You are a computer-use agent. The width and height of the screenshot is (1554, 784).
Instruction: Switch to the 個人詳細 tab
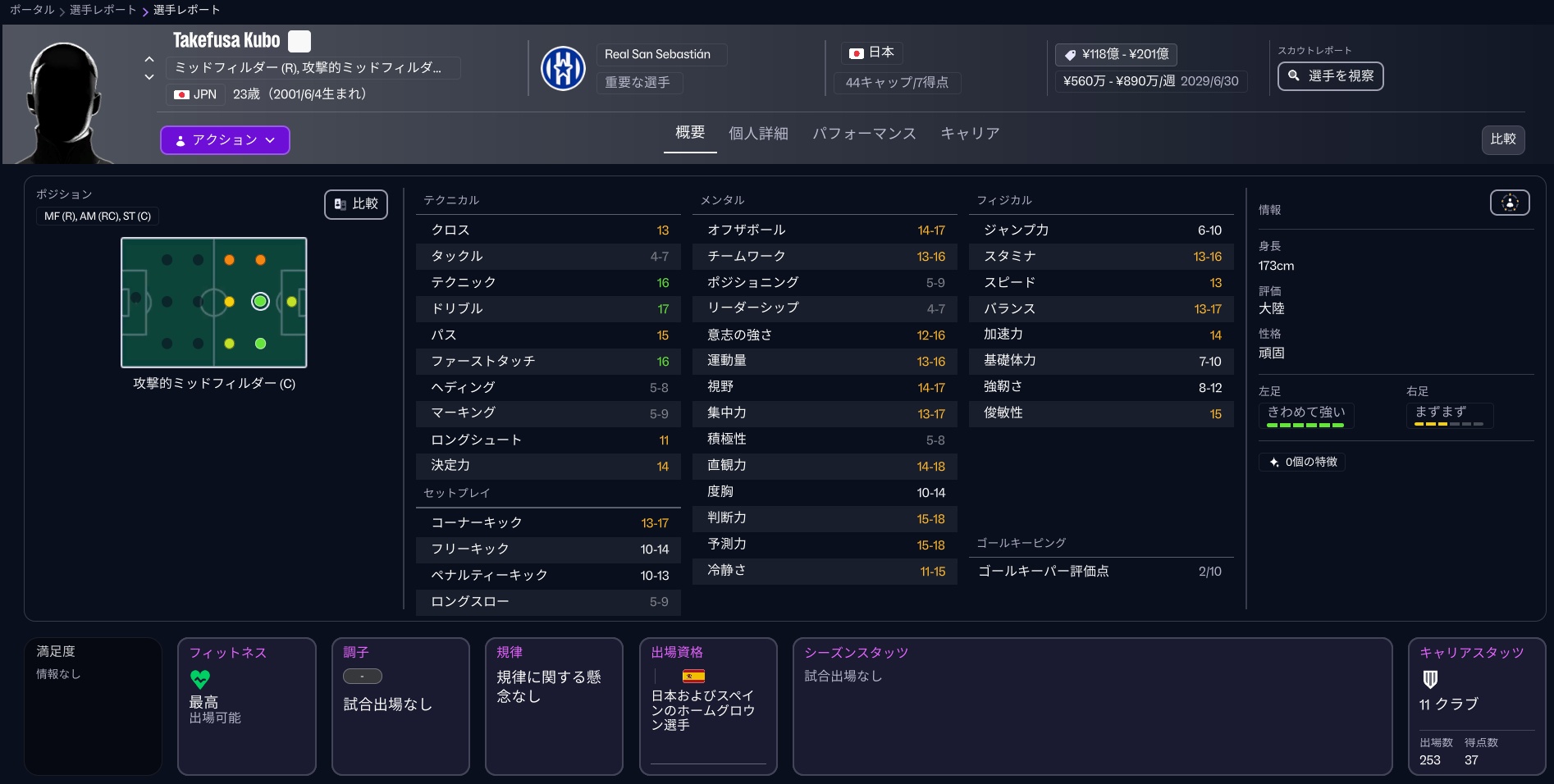click(758, 134)
